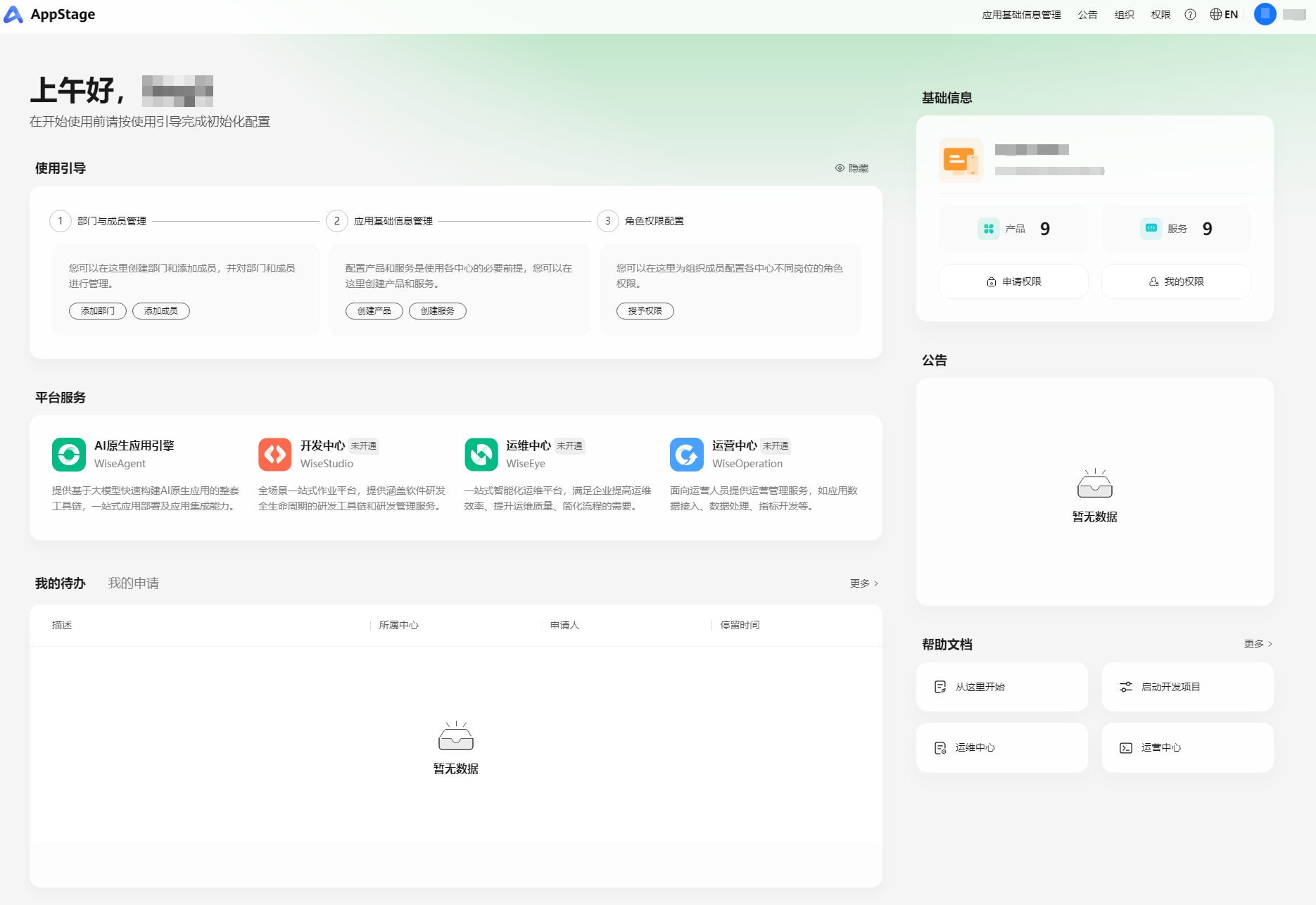Switch to the 我的申请 tab
The width and height of the screenshot is (1316, 905).
pos(134,583)
